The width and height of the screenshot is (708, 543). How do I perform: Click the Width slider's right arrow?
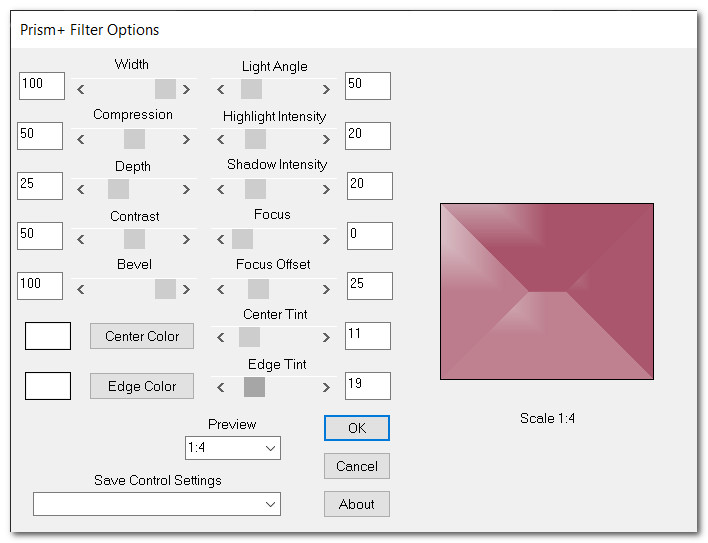(186, 89)
